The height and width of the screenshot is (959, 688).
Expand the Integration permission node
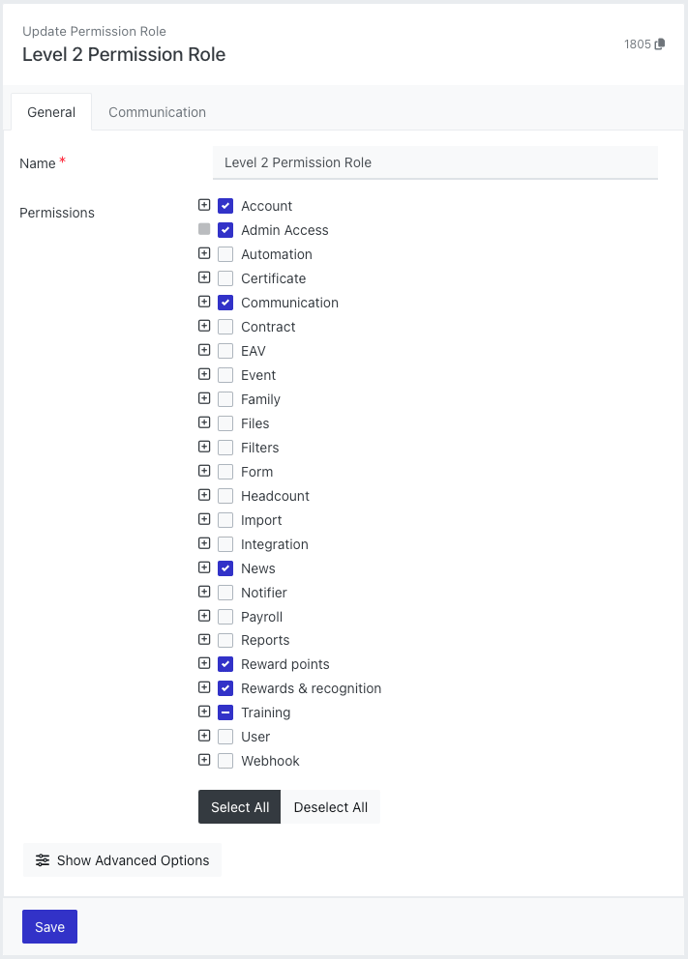[x=204, y=544]
